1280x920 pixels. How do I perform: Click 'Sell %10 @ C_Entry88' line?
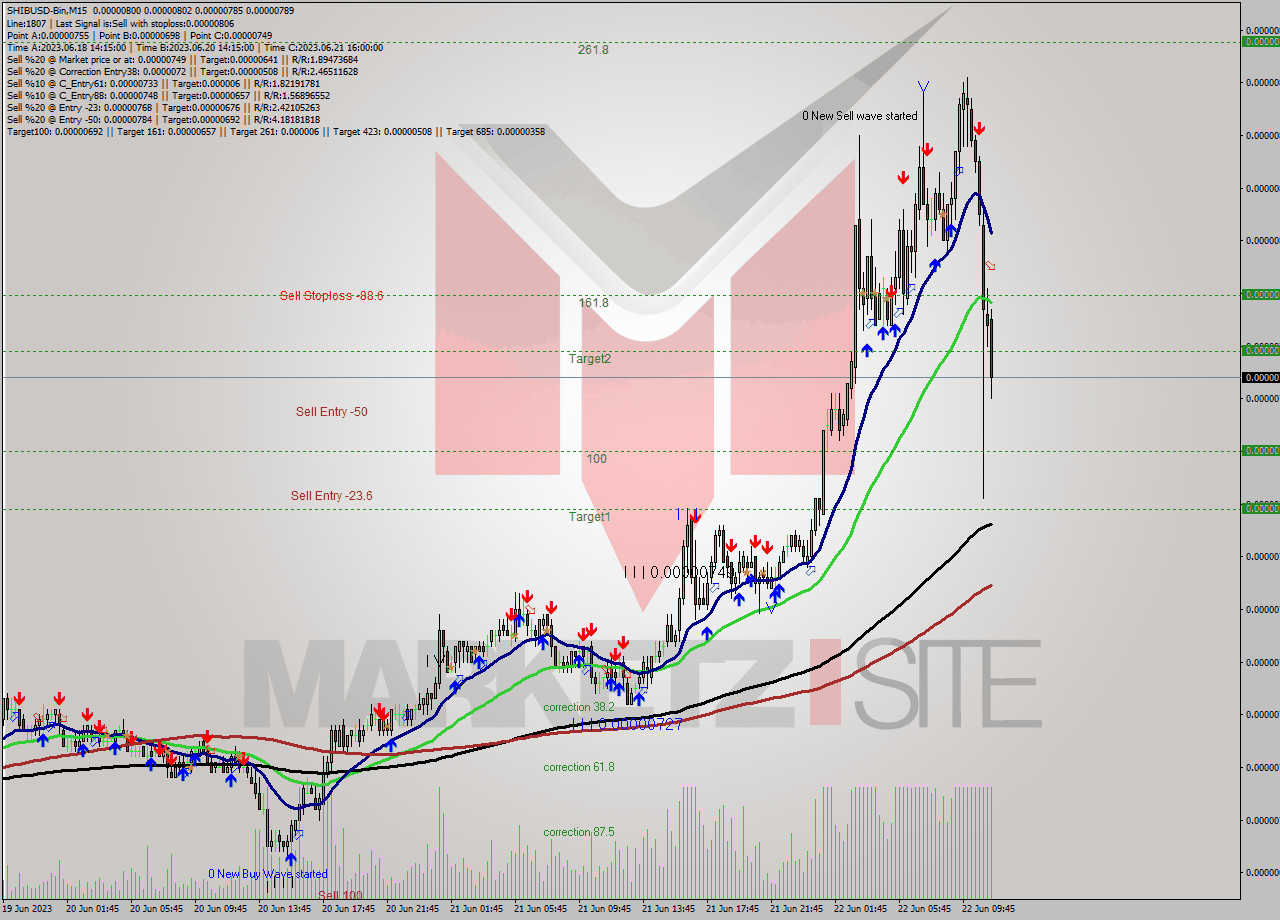pos(168,95)
